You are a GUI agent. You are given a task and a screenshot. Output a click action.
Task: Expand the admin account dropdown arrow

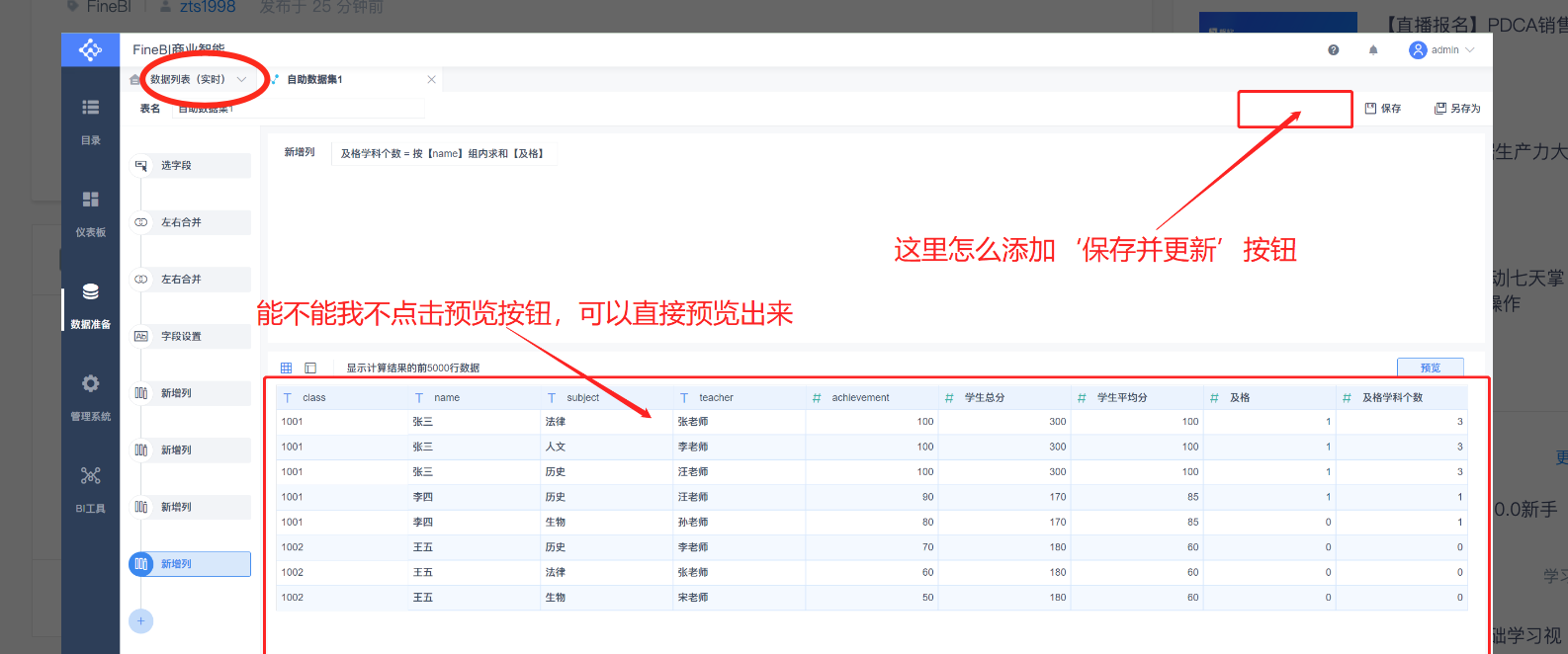1470,49
